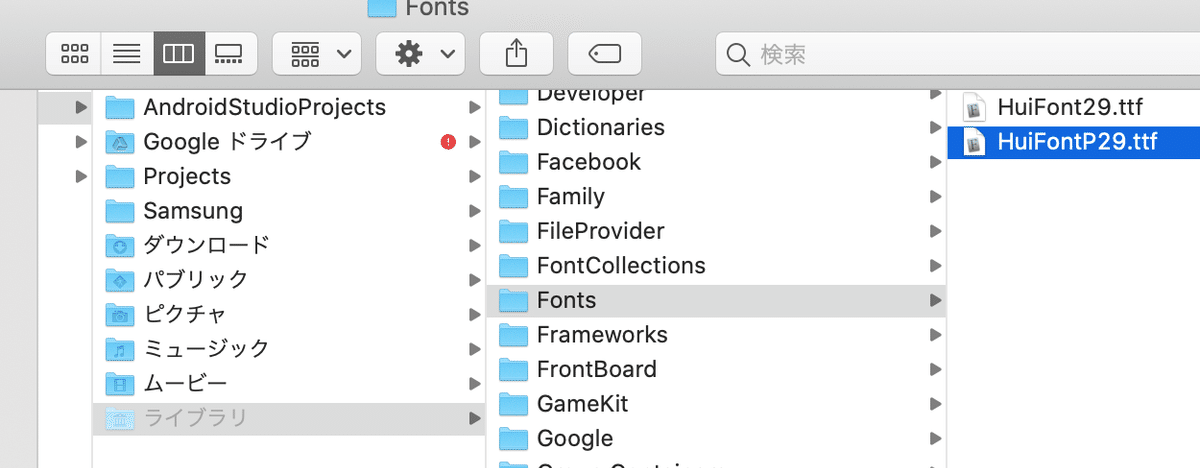Image resolution: width=1200 pixels, height=468 pixels.
Task: Select column view mode
Action: (179, 53)
